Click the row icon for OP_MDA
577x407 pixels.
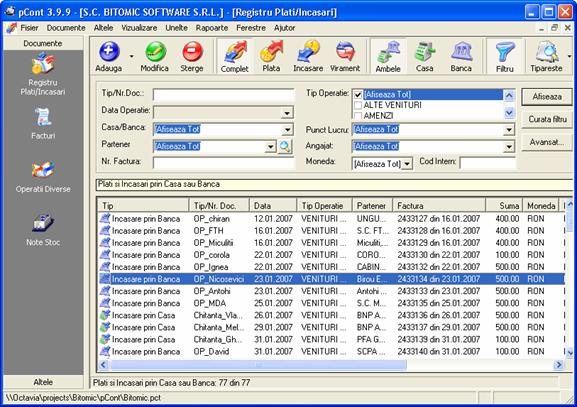coord(105,303)
